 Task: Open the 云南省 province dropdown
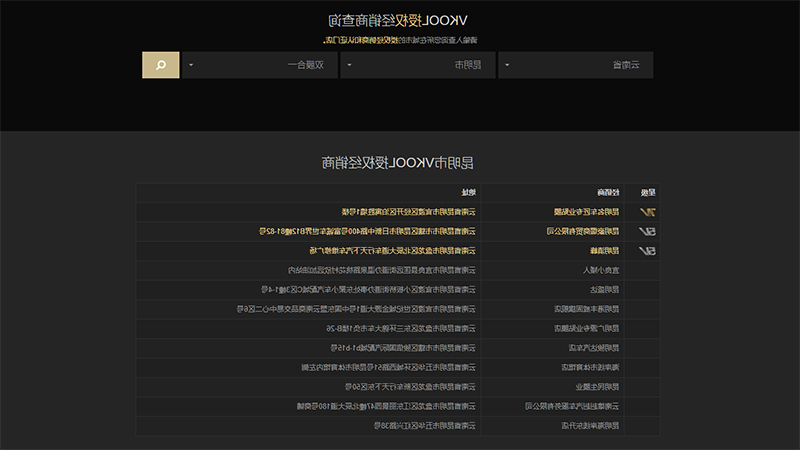(x=576, y=65)
